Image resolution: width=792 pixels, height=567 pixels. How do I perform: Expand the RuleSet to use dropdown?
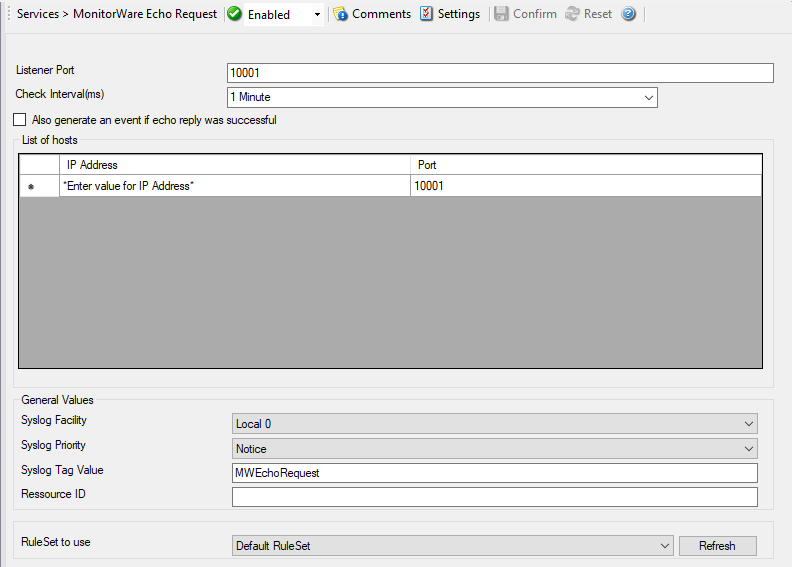[664, 546]
